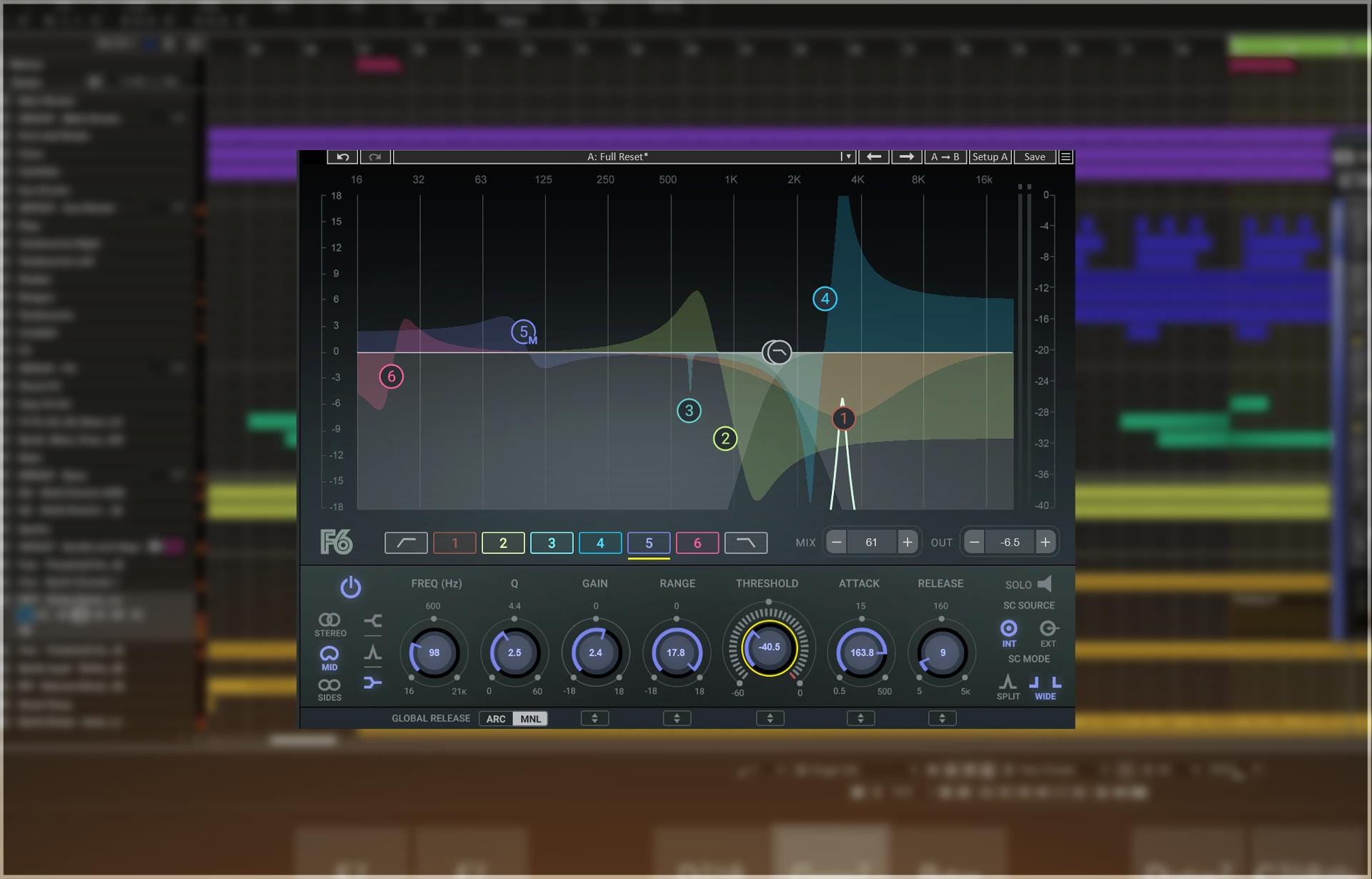Click the F6 plugin logo
Screen dimensions: 1372x879
pos(336,542)
